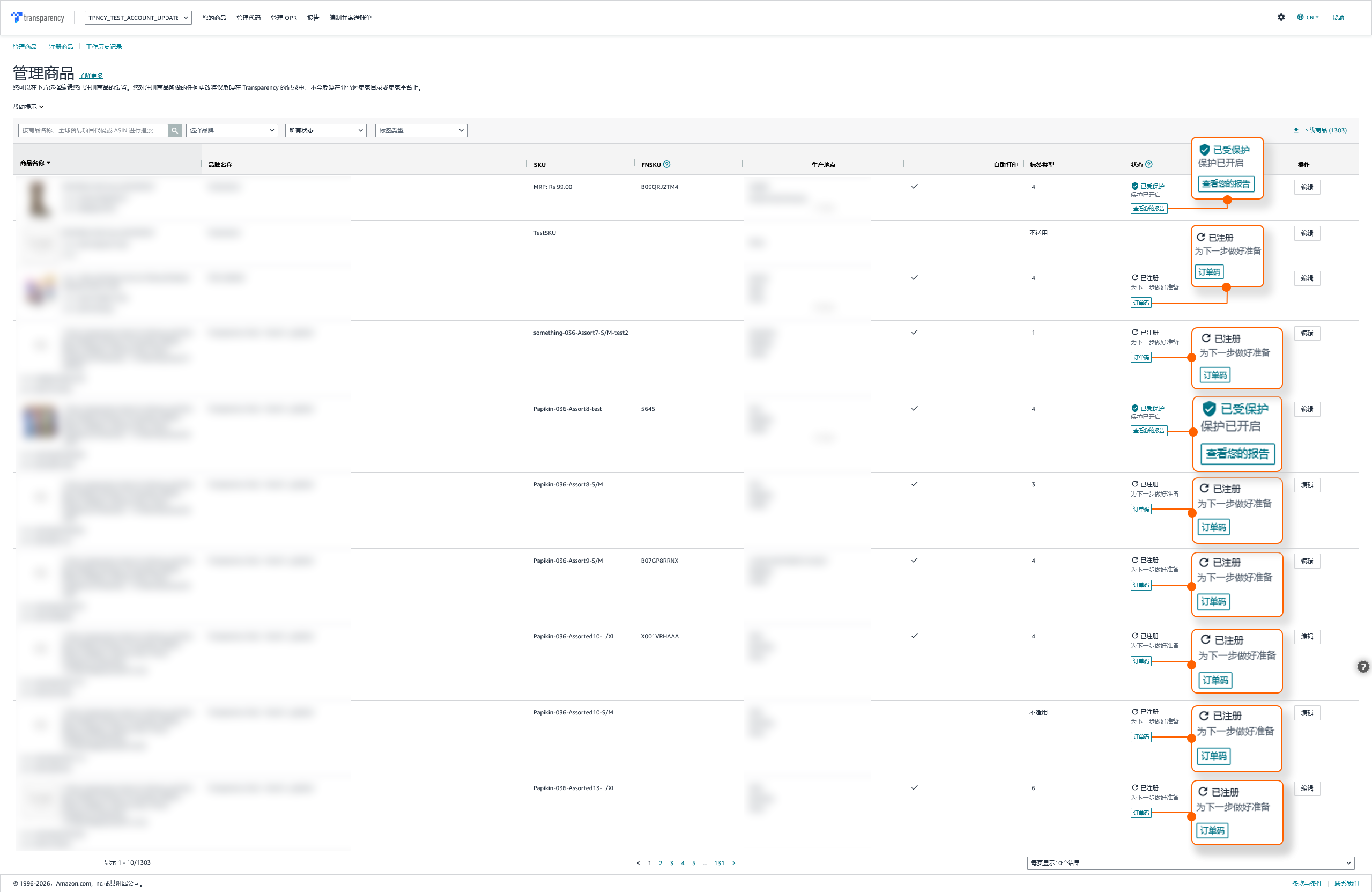Screen dimensions: 1372x892
Task: Switch to 工作历史记录 tab
Action: point(104,47)
